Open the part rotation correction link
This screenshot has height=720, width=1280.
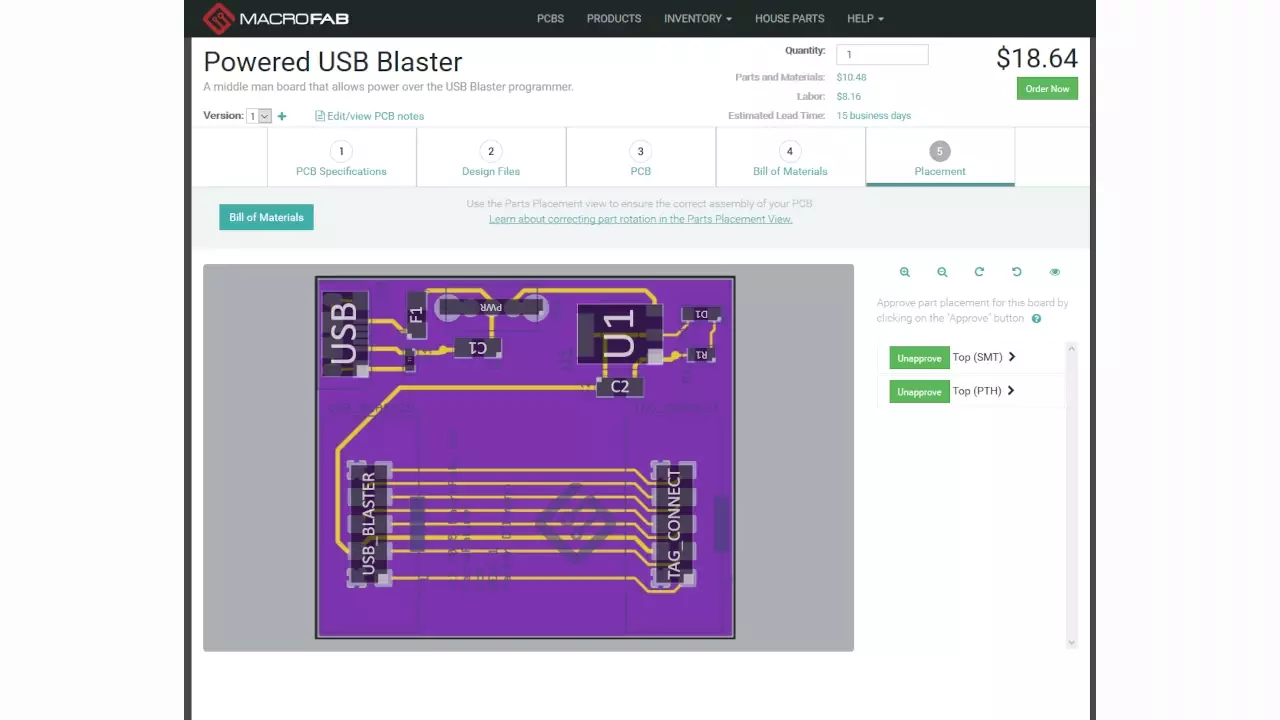click(x=640, y=219)
